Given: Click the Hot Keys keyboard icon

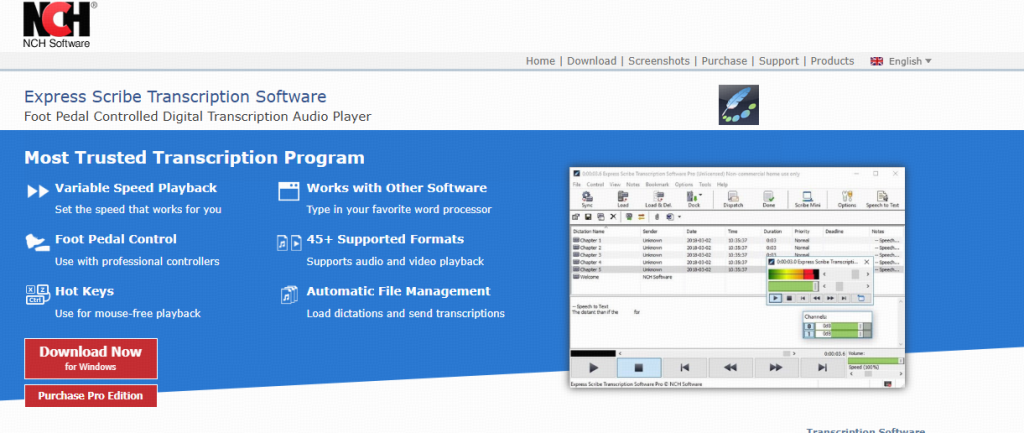Looking at the screenshot, I should click(x=38, y=295).
